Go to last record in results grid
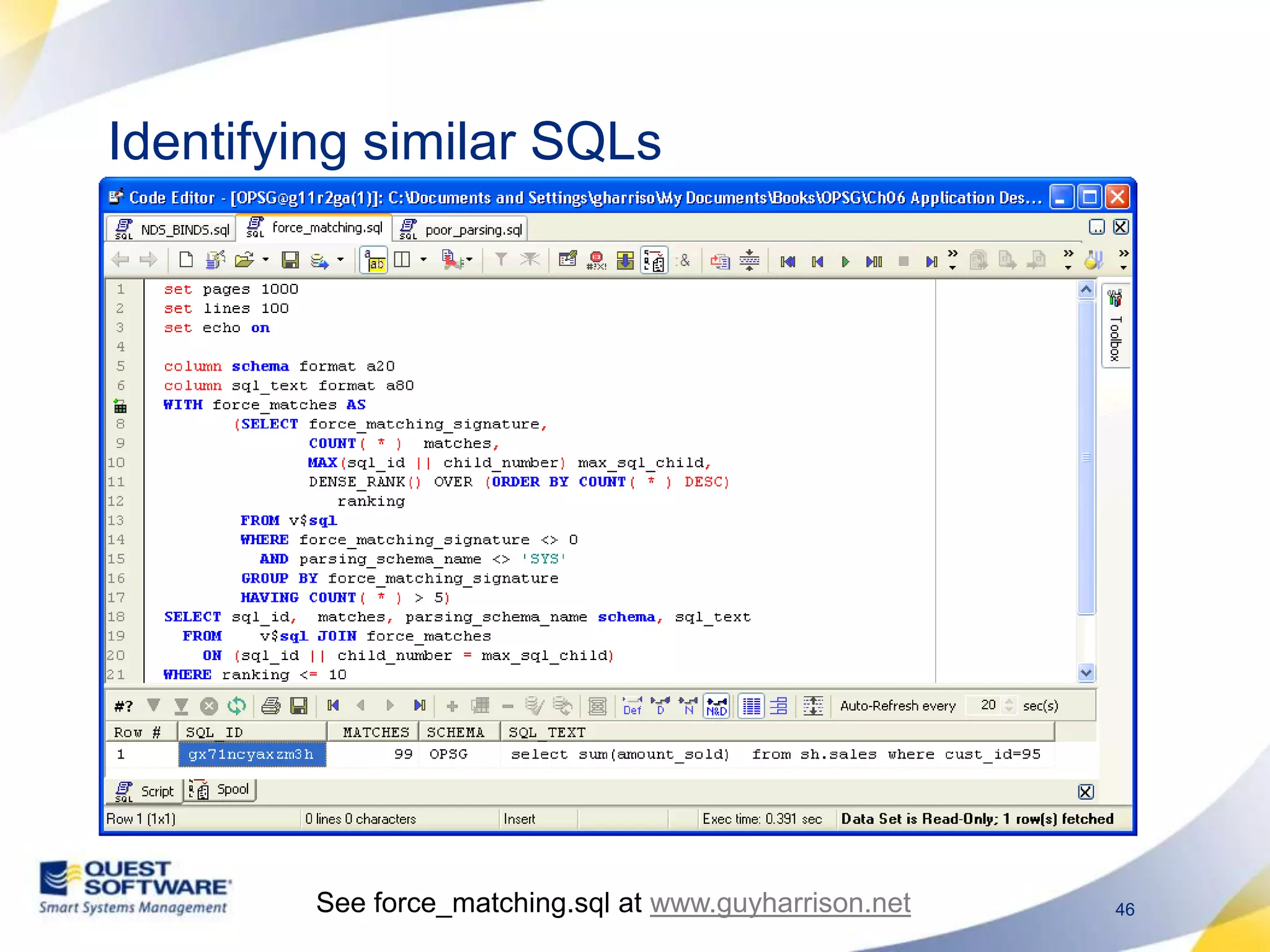Image resolution: width=1270 pixels, height=952 pixels. (x=420, y=705)
